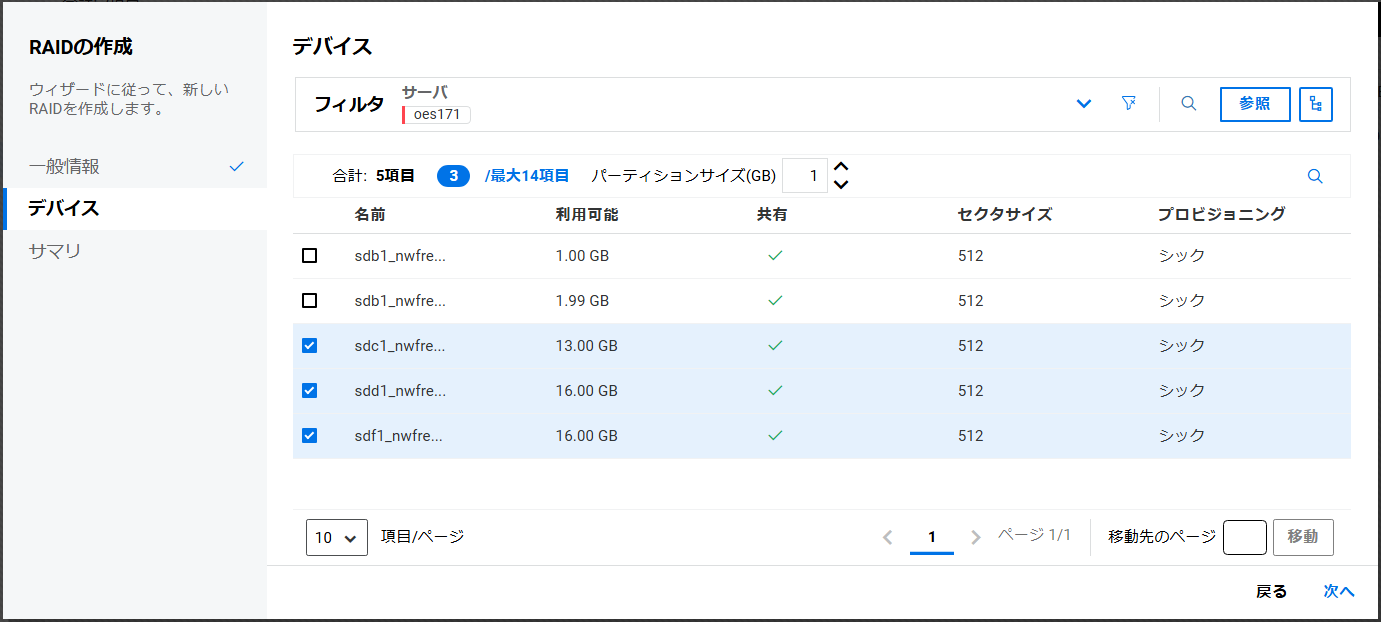Viewport: 1381px width, 622px height.
Task: Expand the filter panel chevron
Action: (x=1084, y=104)
